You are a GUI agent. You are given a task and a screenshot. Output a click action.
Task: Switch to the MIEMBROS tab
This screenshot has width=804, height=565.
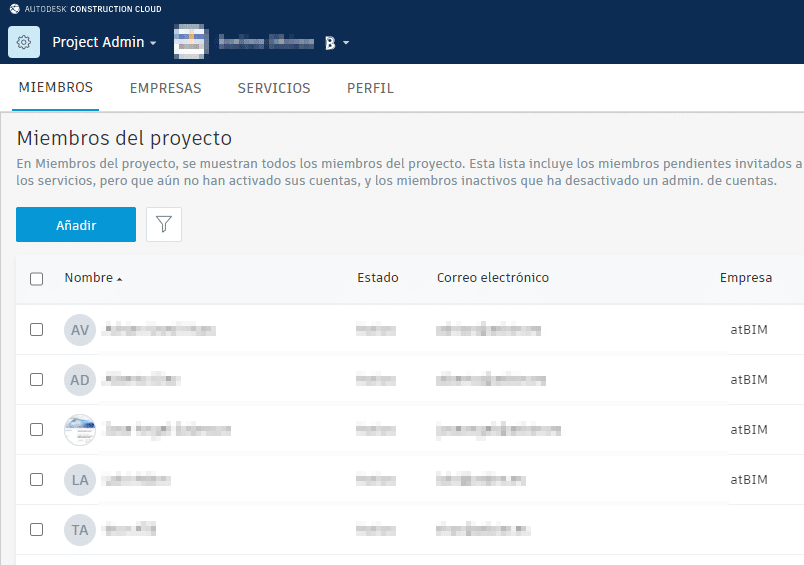click(x=55, y=88)
